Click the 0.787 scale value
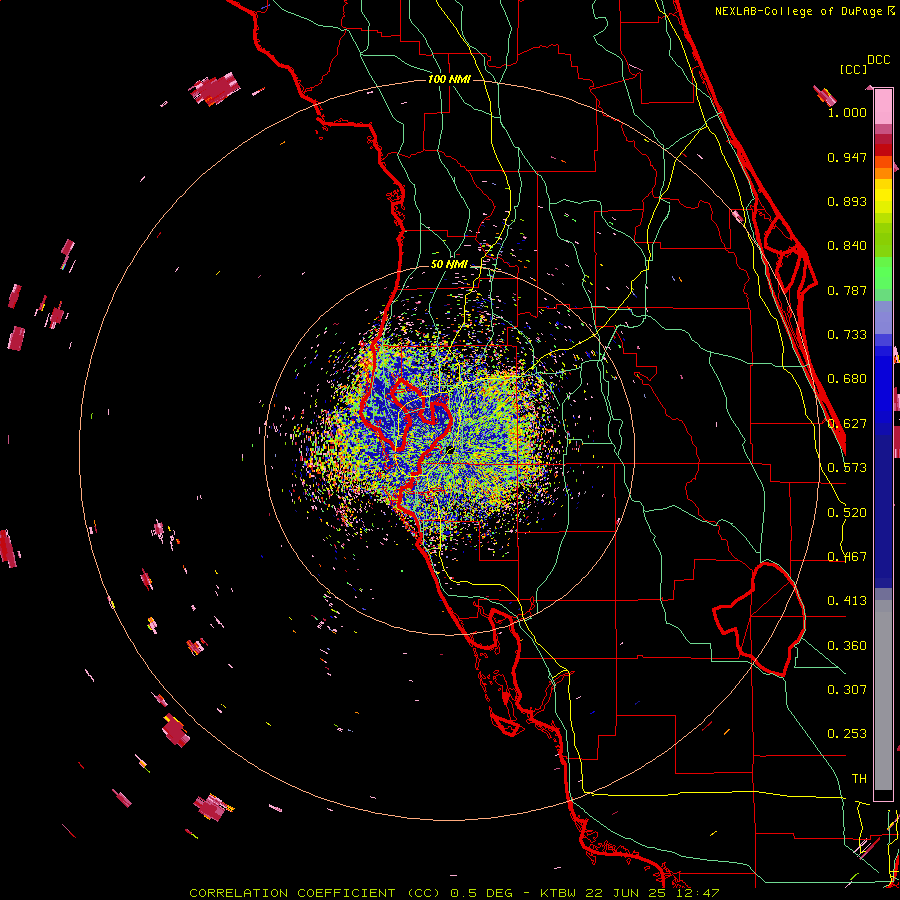The width and height of the screenshot is (900, 900). click(x=847, y=290)
